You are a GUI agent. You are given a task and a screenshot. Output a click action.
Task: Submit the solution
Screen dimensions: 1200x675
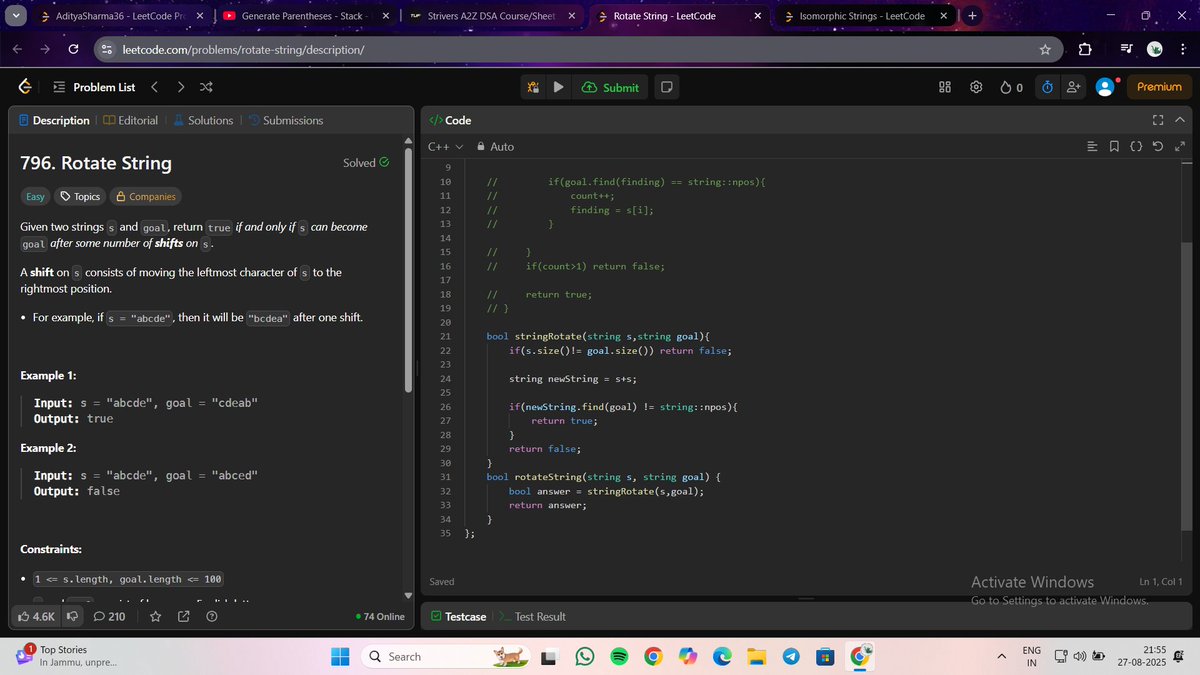pyautogui.click(x=610, y=87)
